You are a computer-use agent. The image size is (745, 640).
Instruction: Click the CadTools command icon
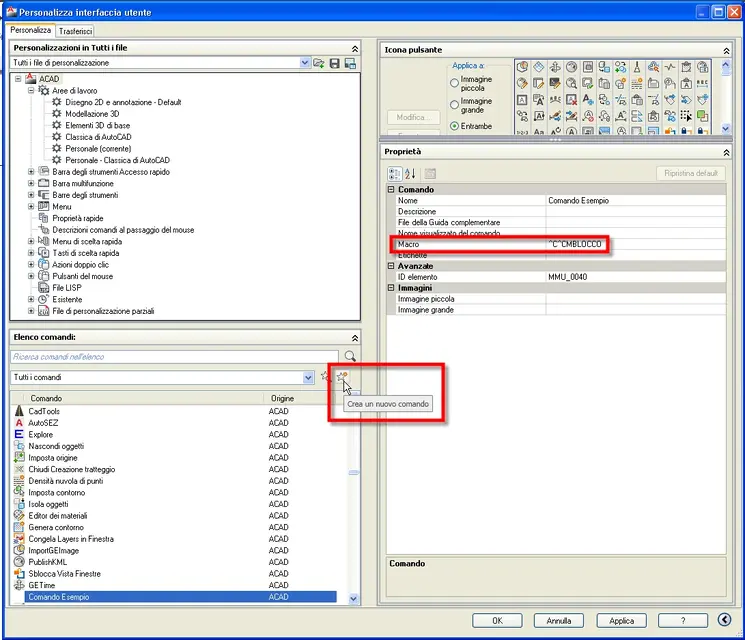pos(19,411)
